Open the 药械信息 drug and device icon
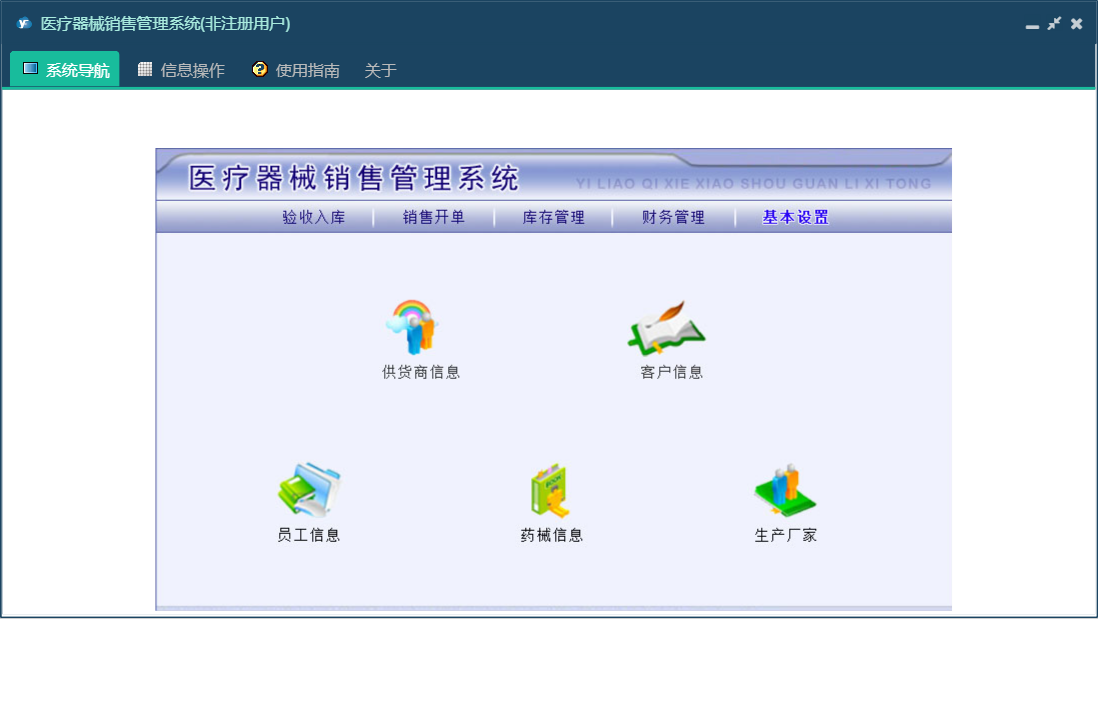Viewport: 1098px width, 728px height. (550, 491)
